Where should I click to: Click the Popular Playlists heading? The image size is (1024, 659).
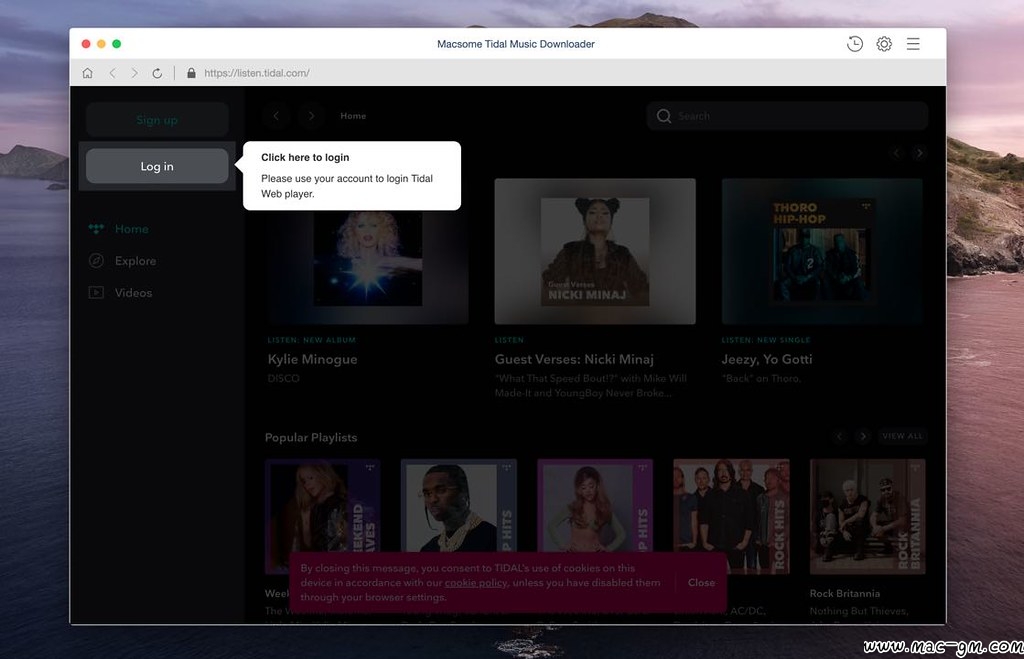pos(311,438)
